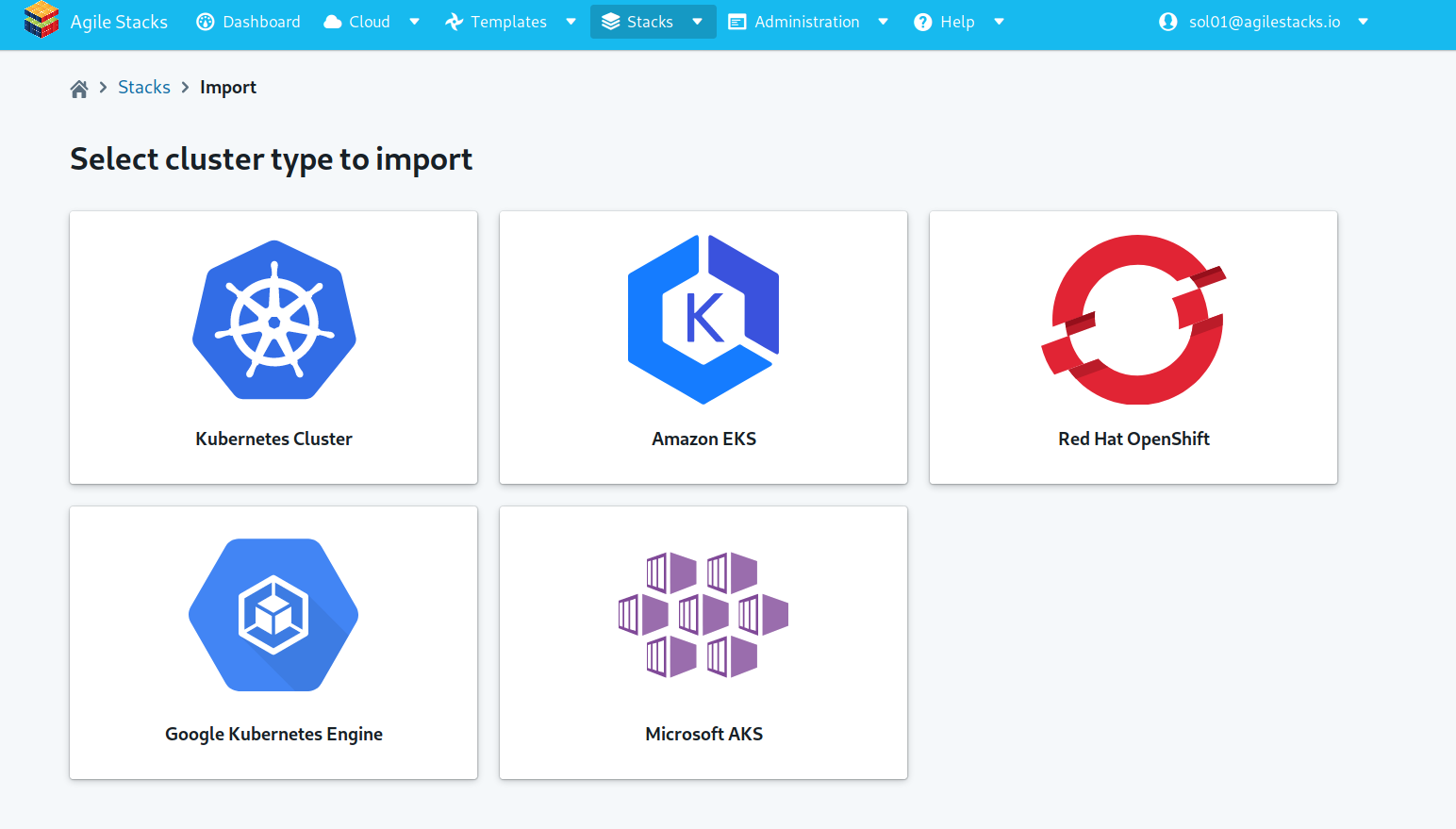The height and width of the screenshot is (829, 1456).
Task: Choose the Kubernetes Cluster label
Action: 273,439
